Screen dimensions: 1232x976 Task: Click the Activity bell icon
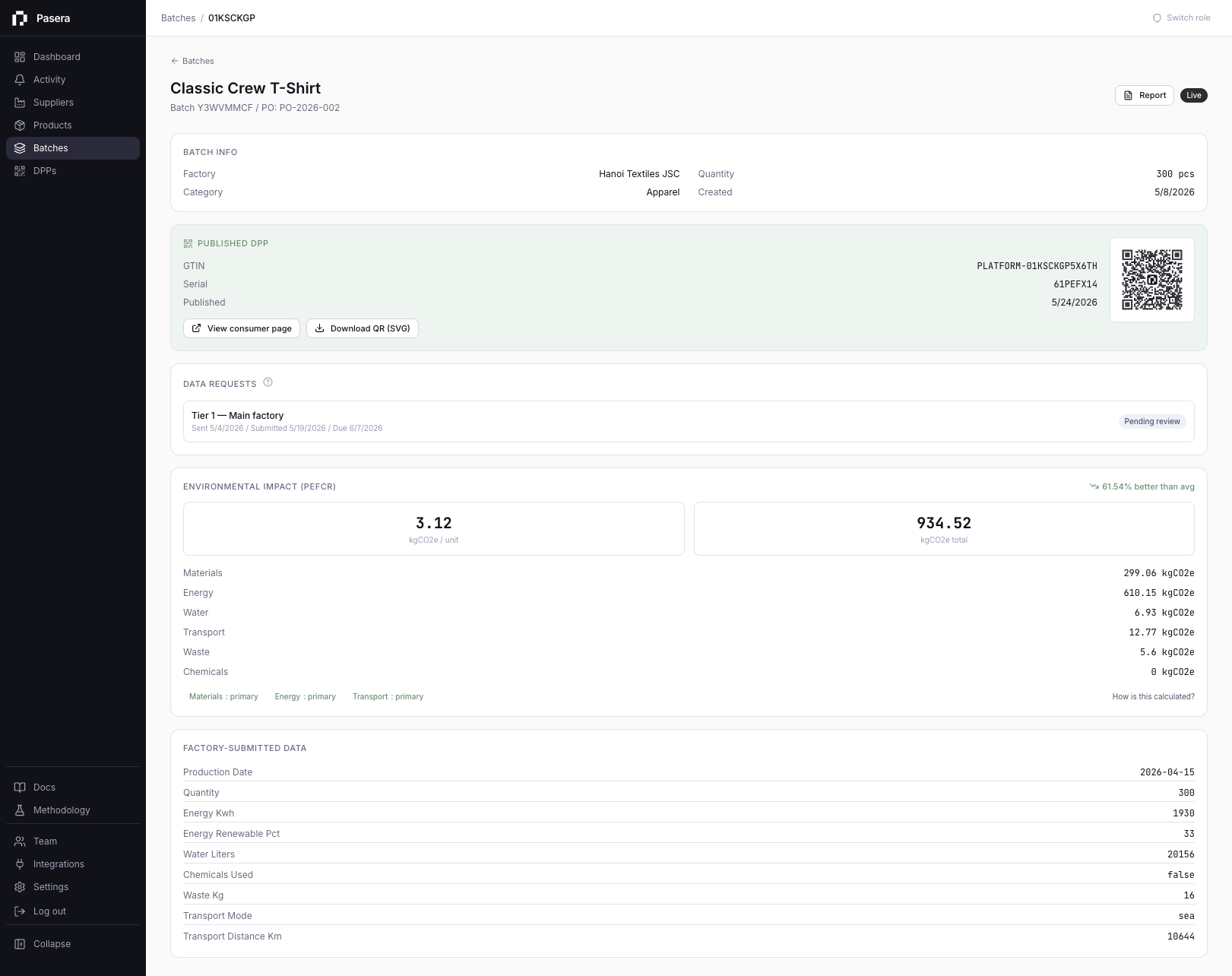click(x=20, y=80)
